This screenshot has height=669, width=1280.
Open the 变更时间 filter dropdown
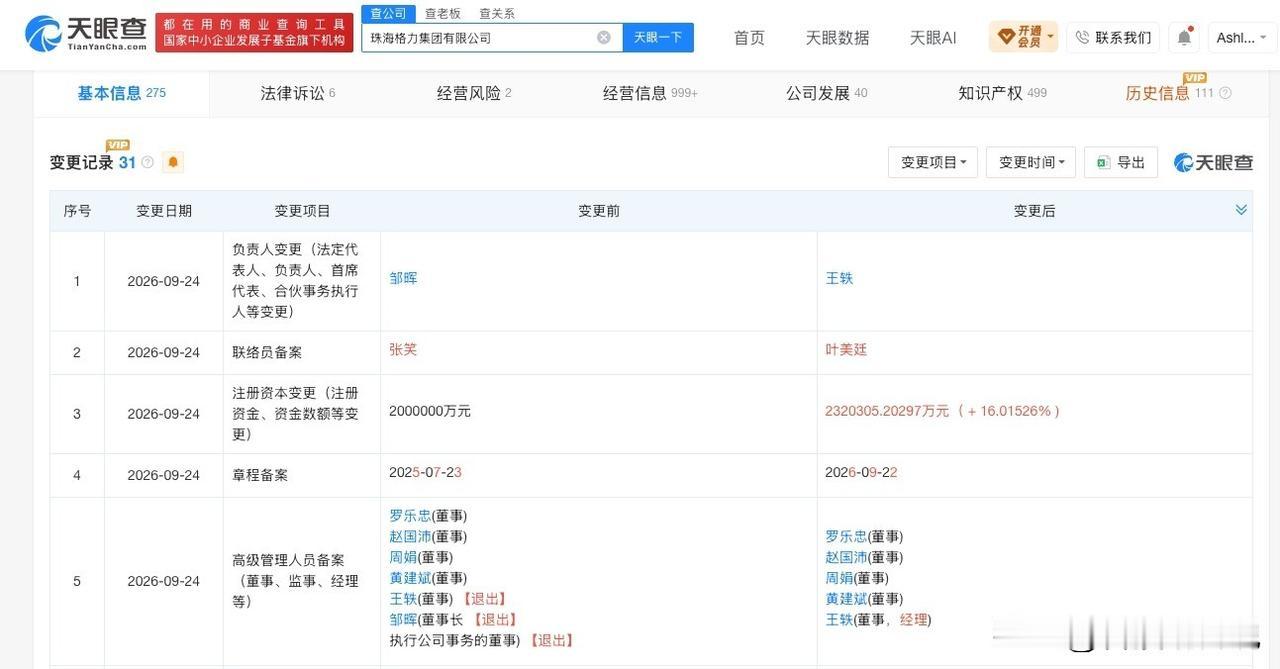click(1031, 162)
